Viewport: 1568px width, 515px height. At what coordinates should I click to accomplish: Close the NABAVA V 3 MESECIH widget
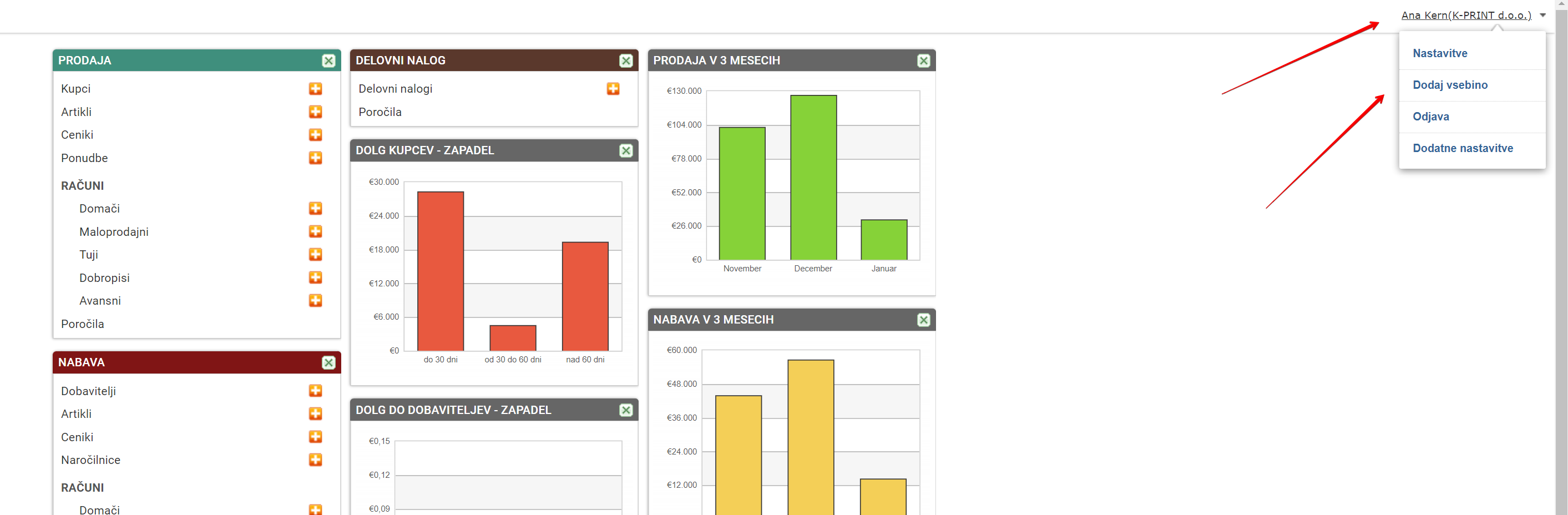click(x=923, y=320)
